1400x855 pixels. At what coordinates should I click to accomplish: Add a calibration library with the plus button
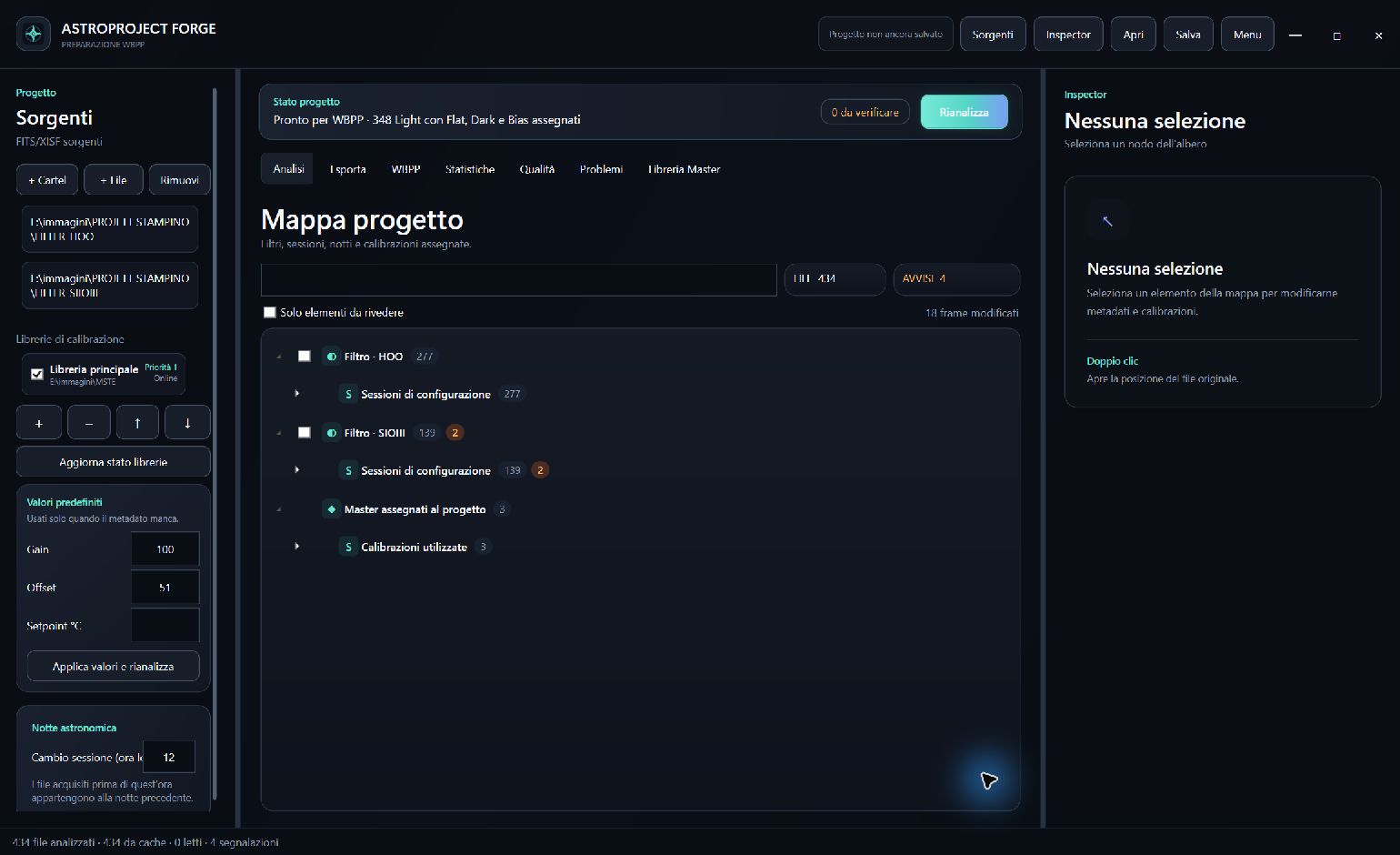coord(39,423)
